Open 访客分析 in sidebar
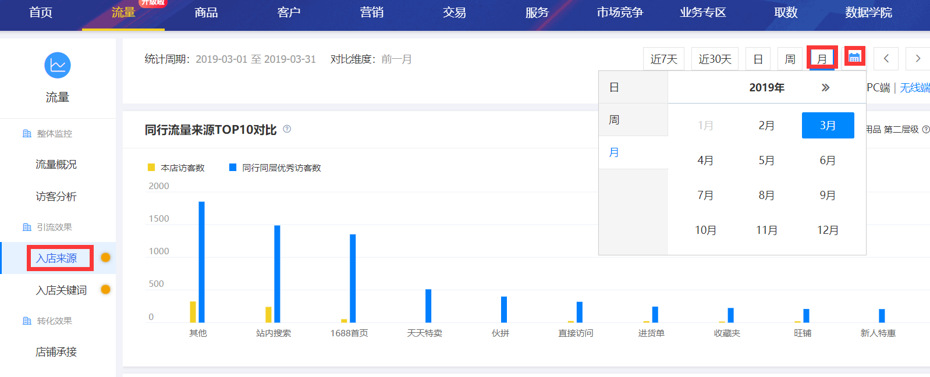 click(56, 197)
